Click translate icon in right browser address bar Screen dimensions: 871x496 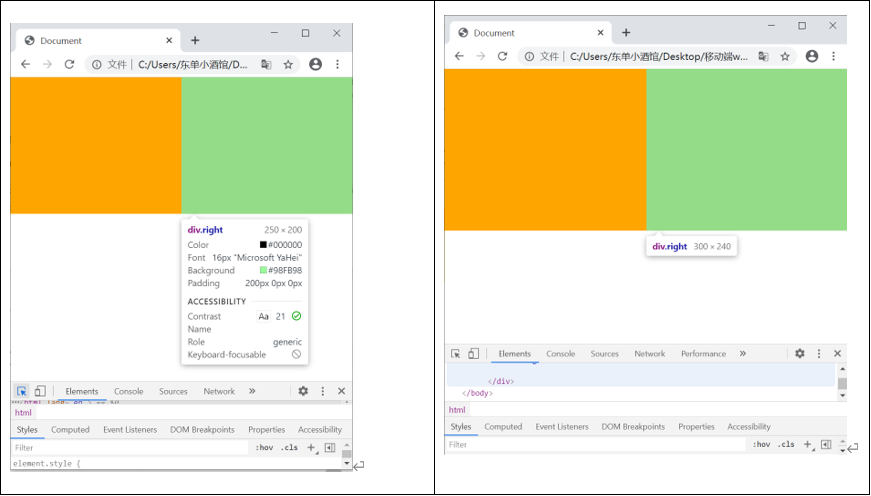click(x=763, y=56)
